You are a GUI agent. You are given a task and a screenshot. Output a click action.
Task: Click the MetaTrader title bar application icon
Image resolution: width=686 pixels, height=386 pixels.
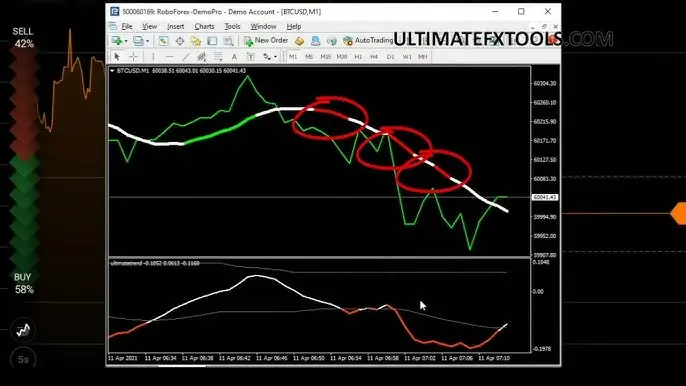click(x=115, y=11)
